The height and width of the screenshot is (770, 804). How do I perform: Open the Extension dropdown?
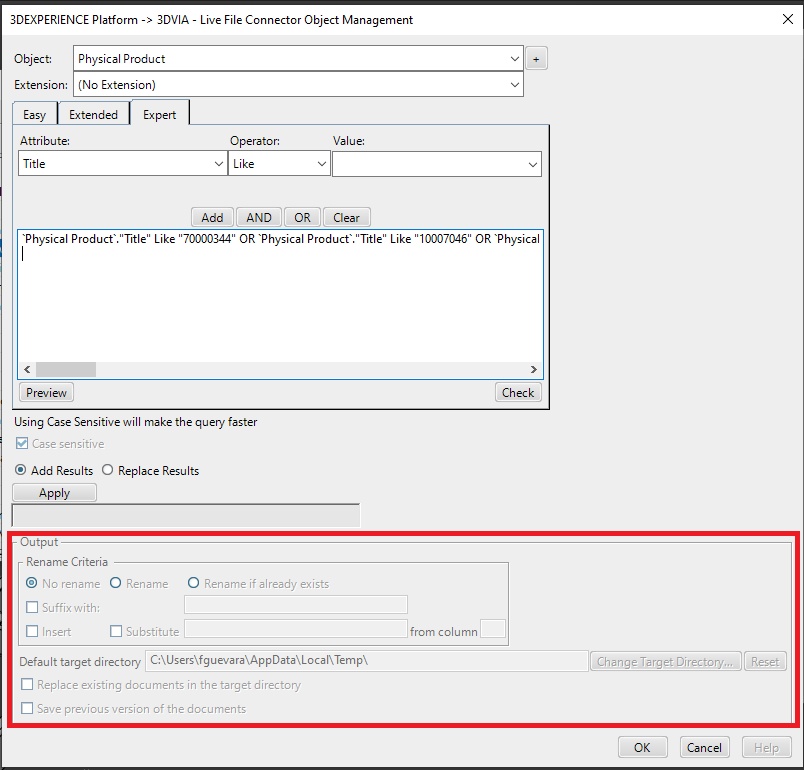[x=298, y=85]
